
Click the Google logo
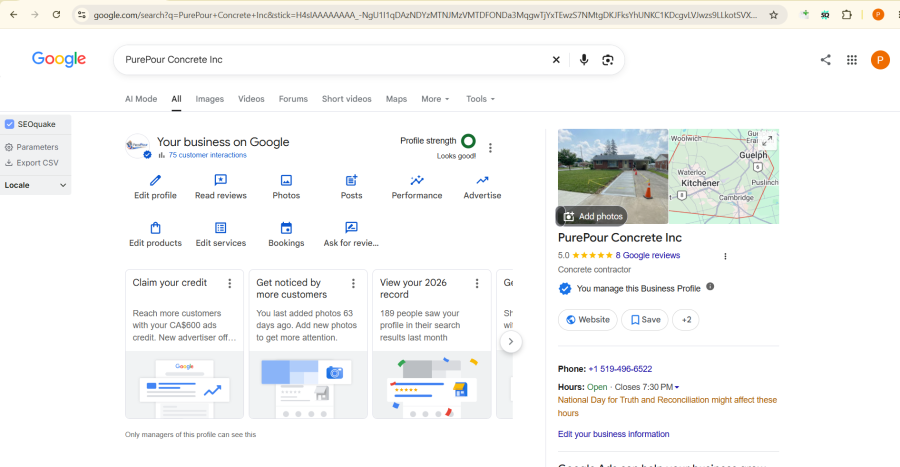click(59, 59)
